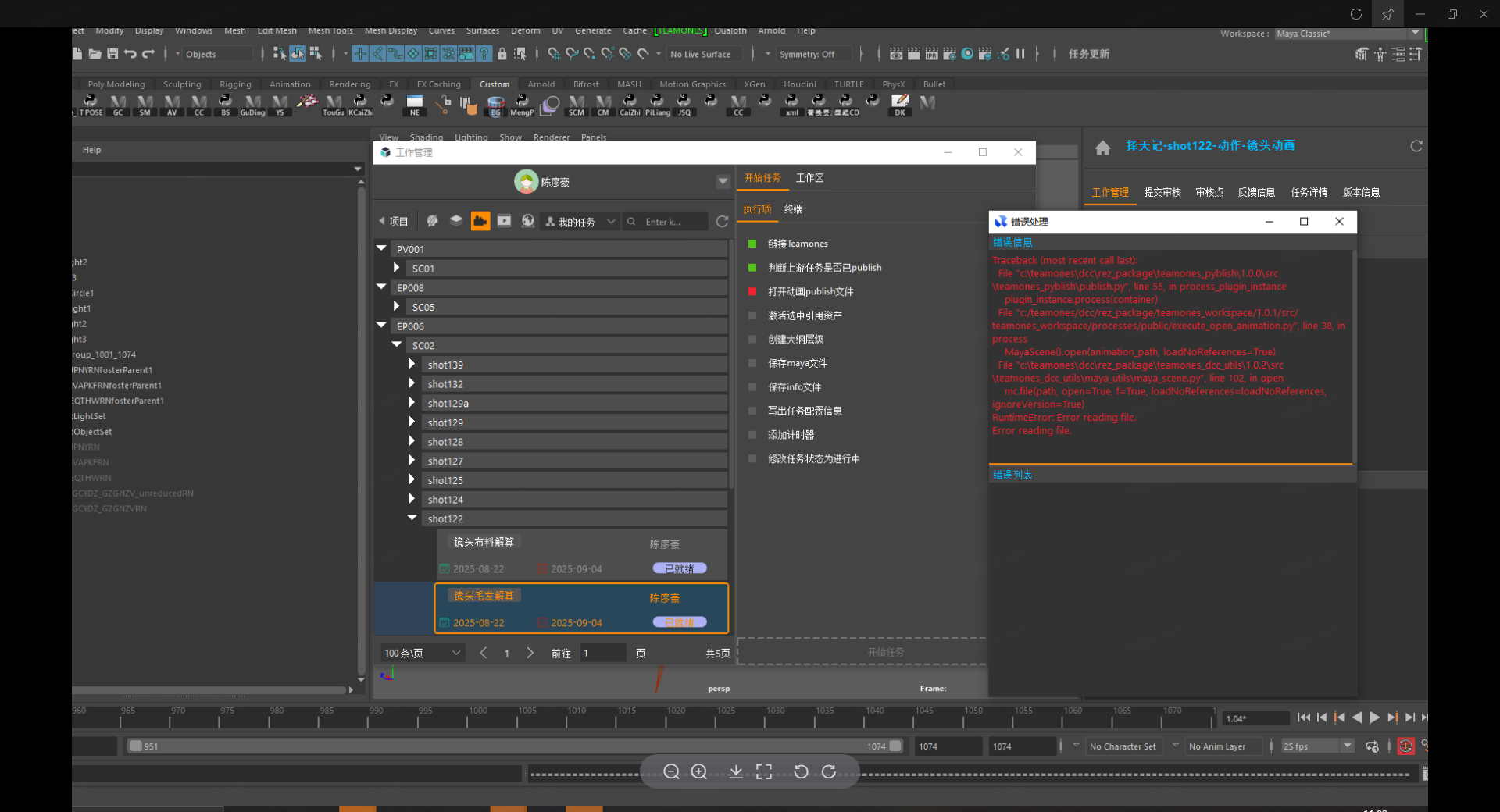Toggle select by component type mode
1500x812 pixels.
click(x=316, y=54)
